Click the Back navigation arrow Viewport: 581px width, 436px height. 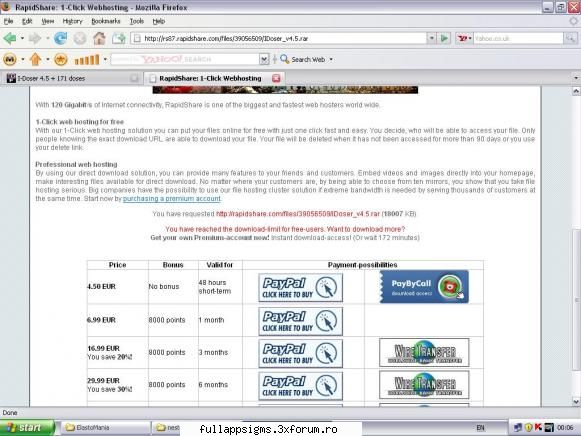pyautogui.click(x=10, y=38)
